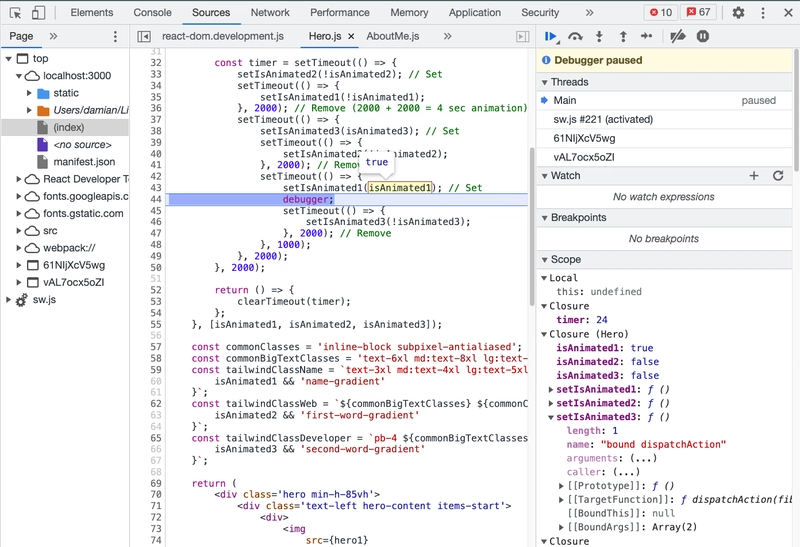Expand the static folder
Image resolution: width=800 pixels, height=547 pixels.
tap(29, 93)
